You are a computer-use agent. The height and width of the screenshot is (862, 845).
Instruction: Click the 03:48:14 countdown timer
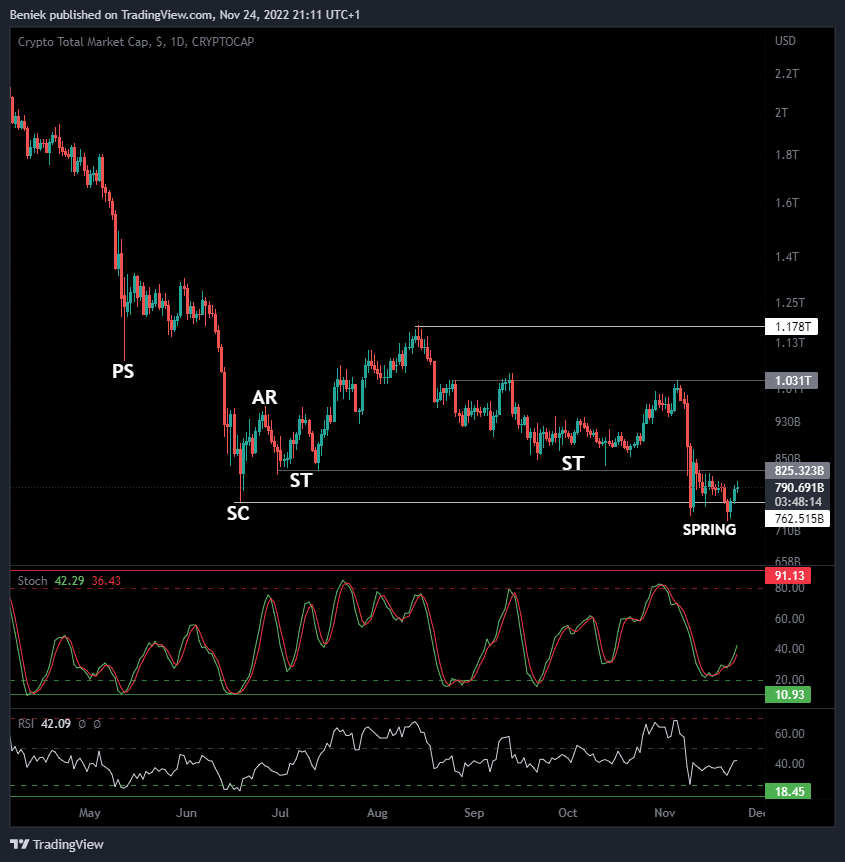coord(798,501)
